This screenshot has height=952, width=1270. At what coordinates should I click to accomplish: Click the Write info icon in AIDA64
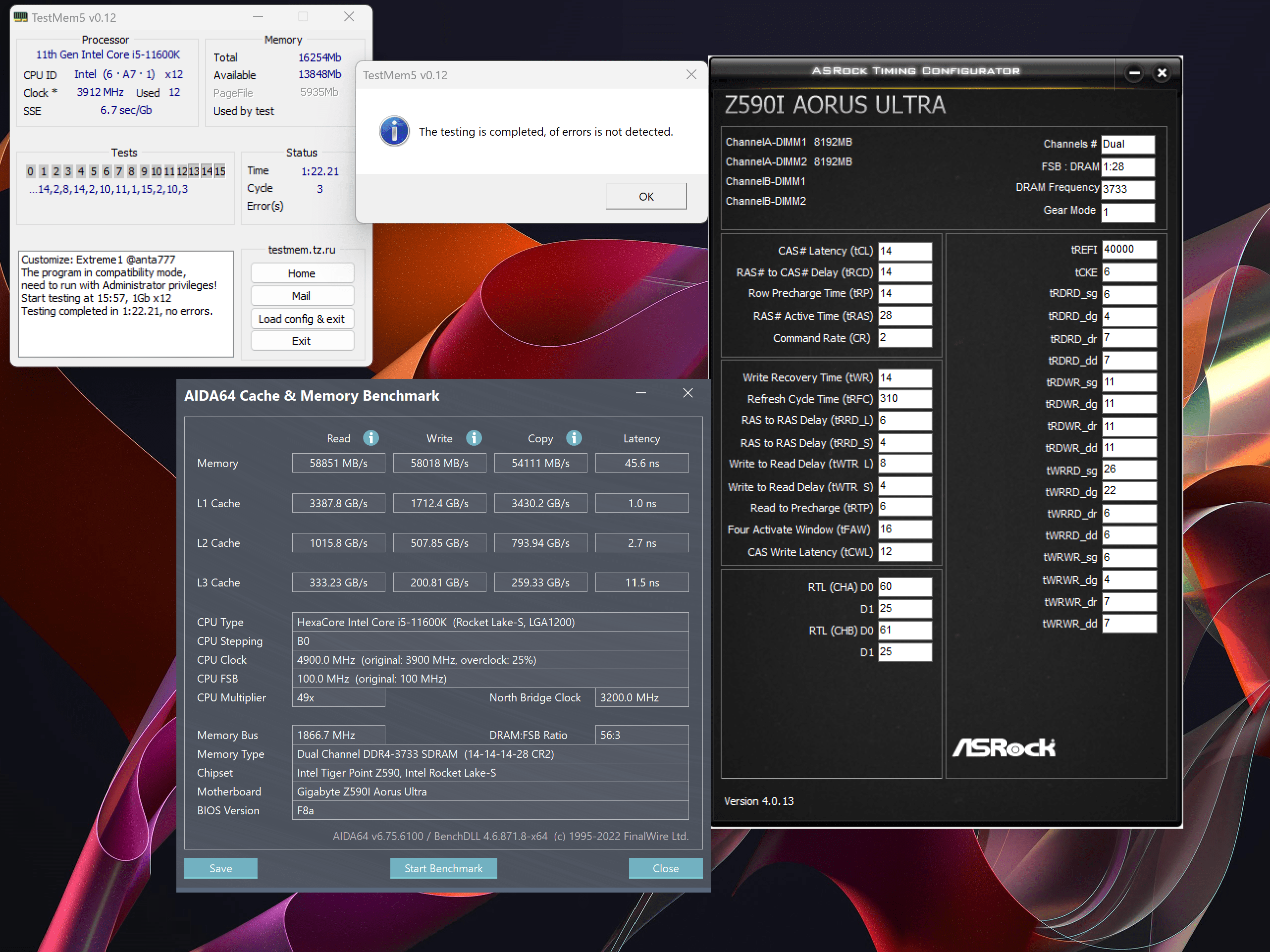point(474,438)
